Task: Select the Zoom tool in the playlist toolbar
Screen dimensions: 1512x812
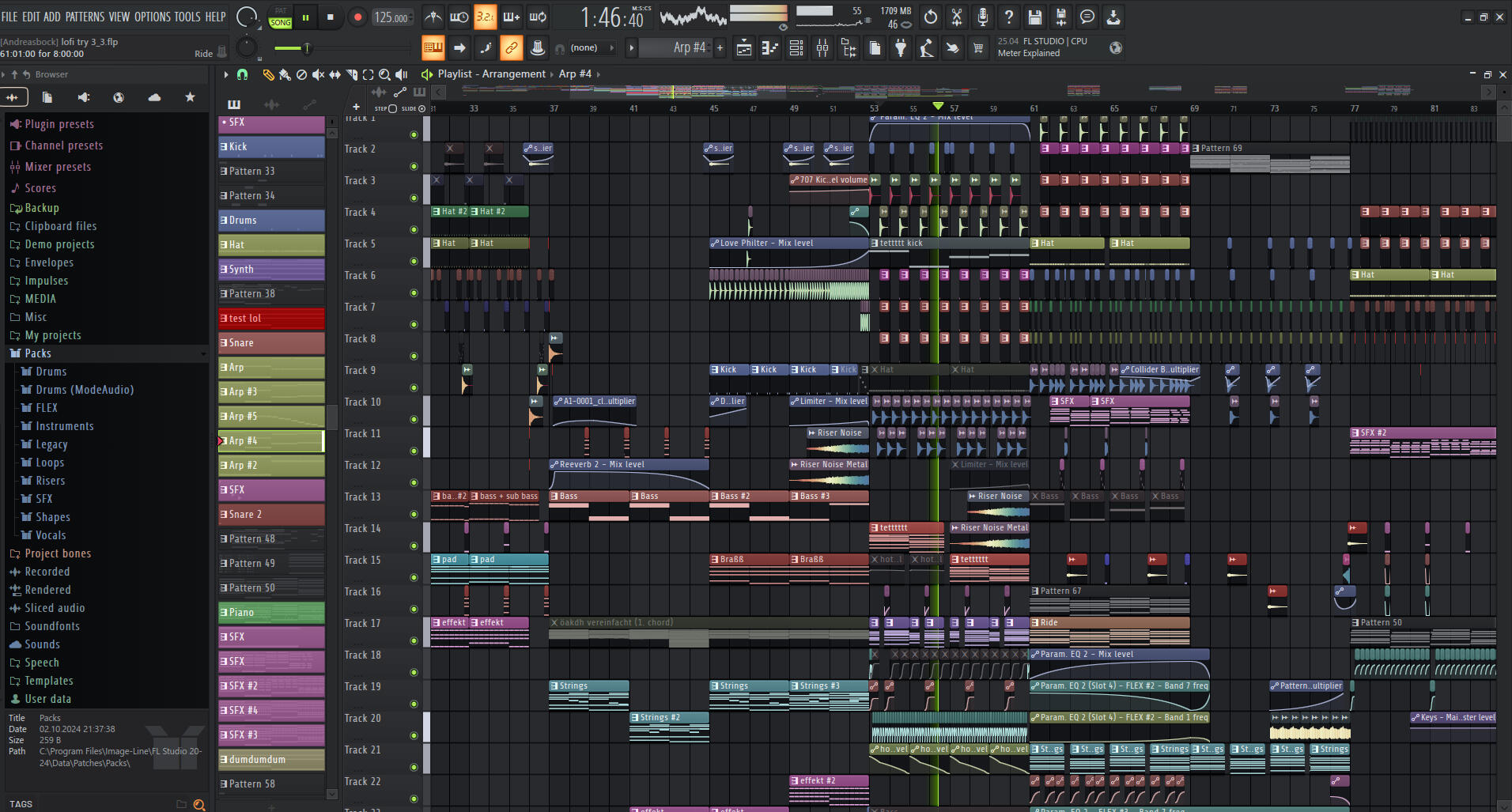Action: [x=384, y=74]
